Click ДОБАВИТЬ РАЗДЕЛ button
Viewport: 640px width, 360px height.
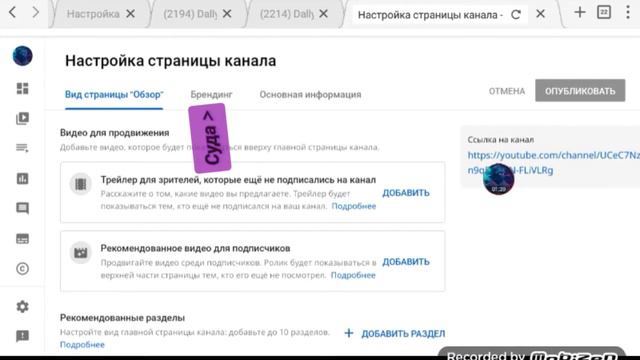tap(395, 333)
